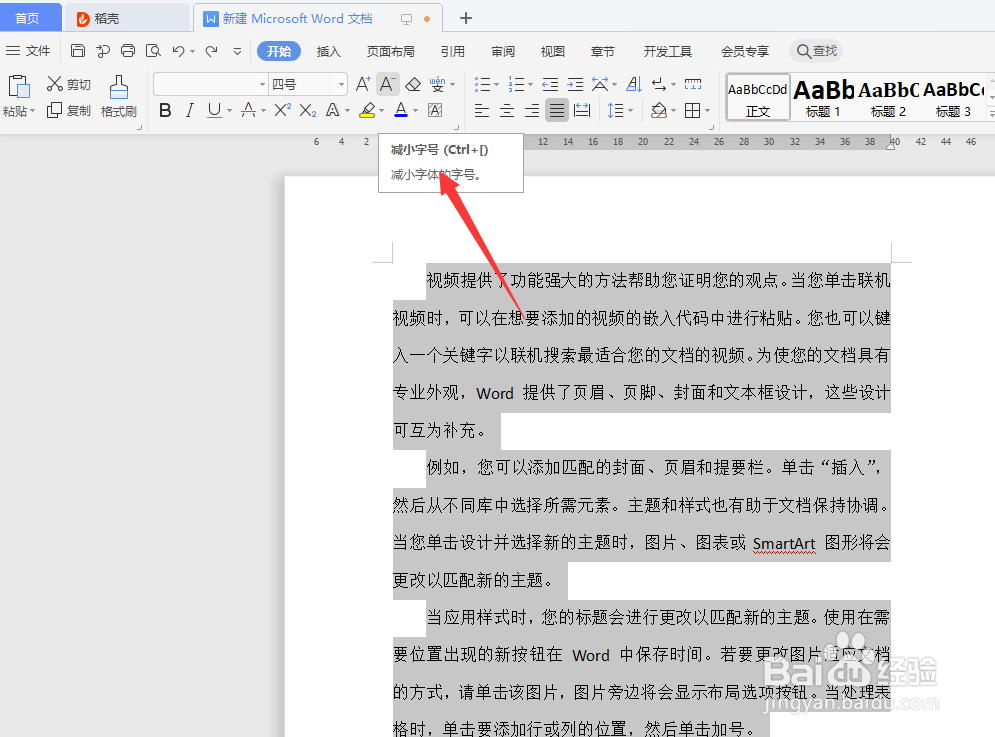Toggle Strikethrough formatting icon

[x=249, y=110]
